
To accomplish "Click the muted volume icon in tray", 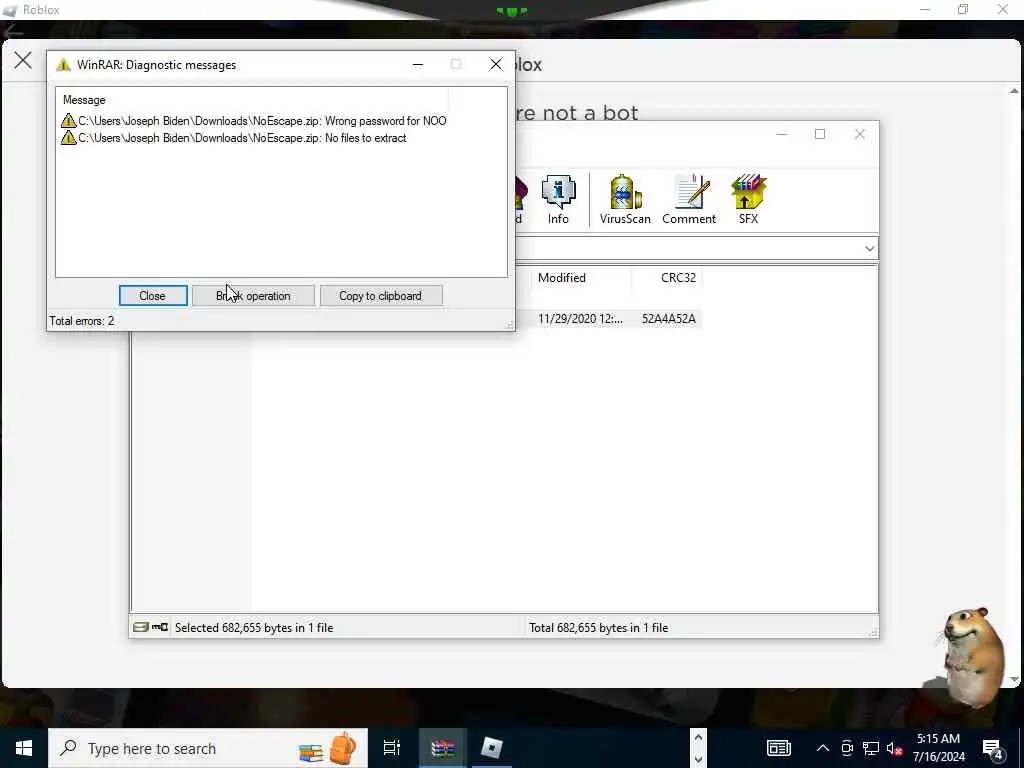I will click(x=895, y=749).
